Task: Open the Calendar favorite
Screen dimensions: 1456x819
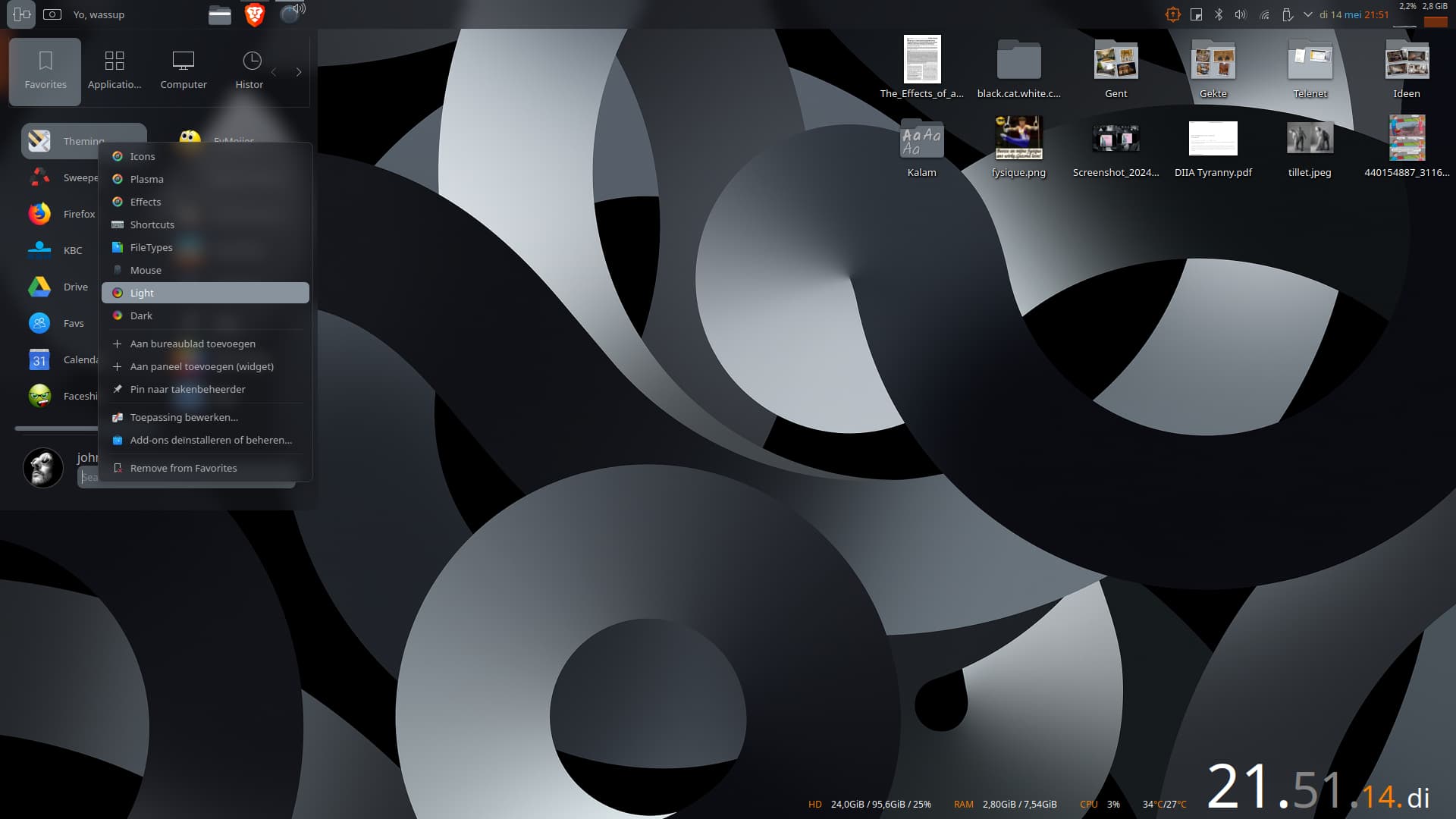Action: (x=62, y=359)
